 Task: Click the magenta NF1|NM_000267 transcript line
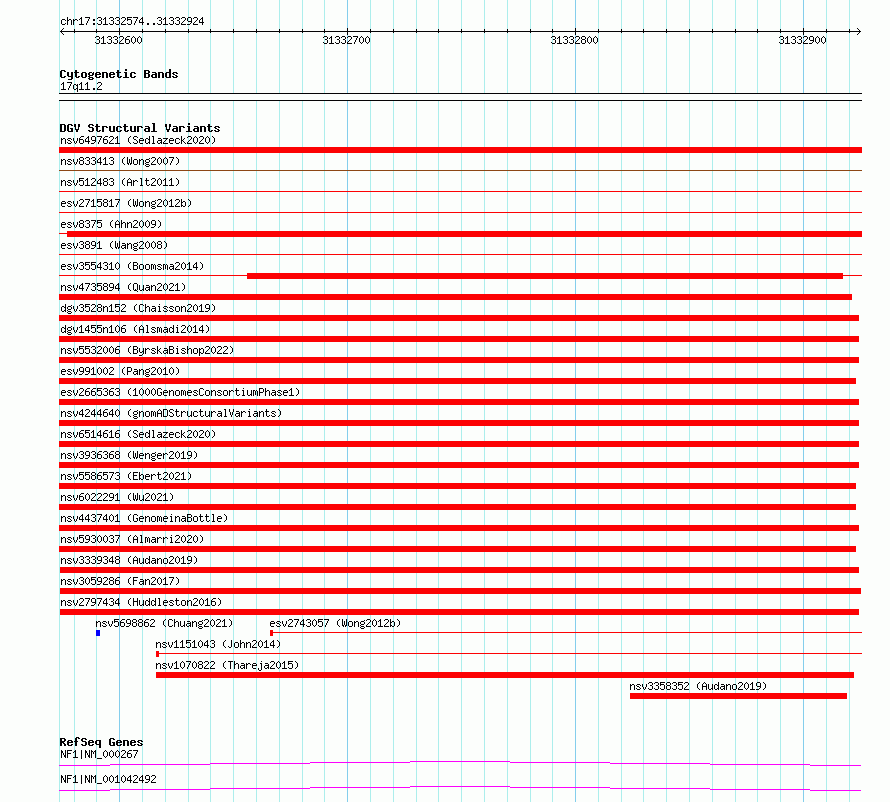point(460,763)
